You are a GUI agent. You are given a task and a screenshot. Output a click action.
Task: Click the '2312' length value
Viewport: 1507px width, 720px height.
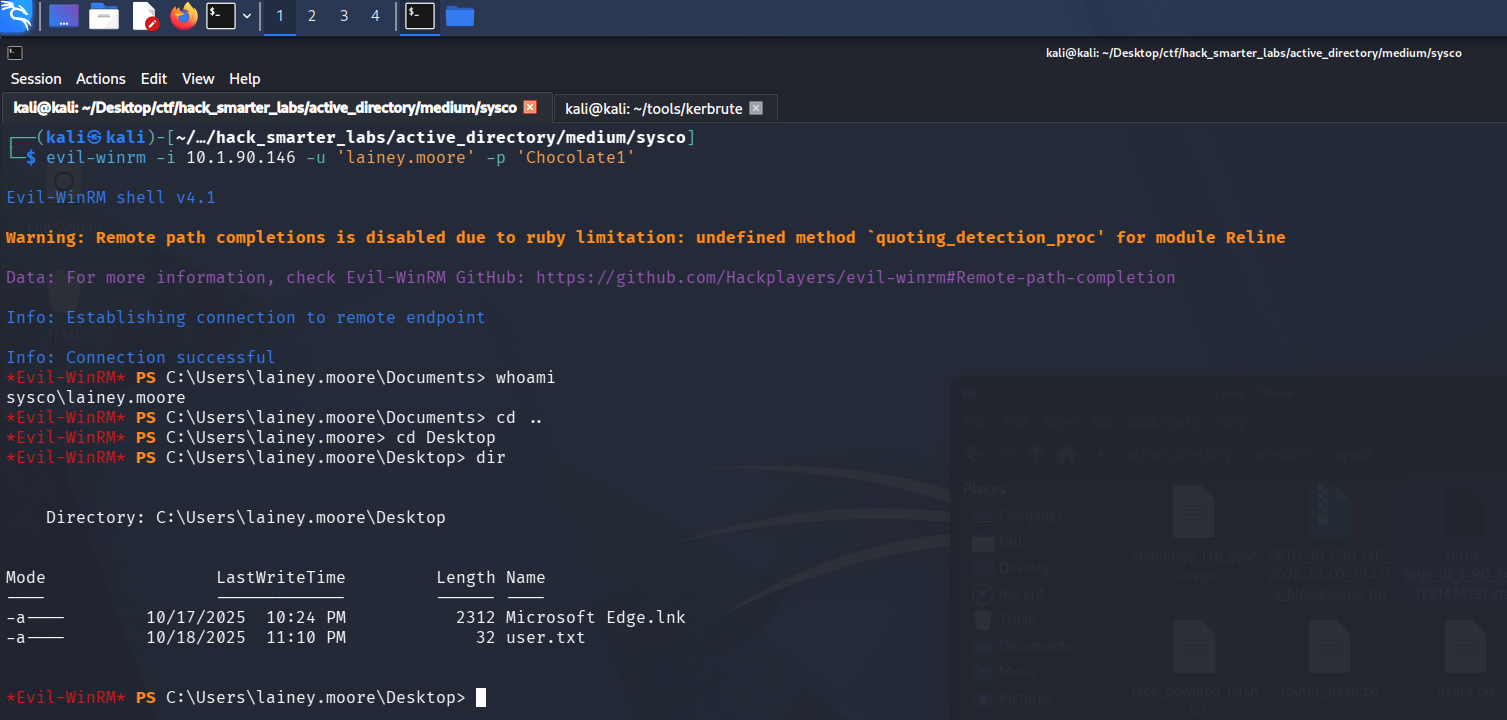click(476, 617)
